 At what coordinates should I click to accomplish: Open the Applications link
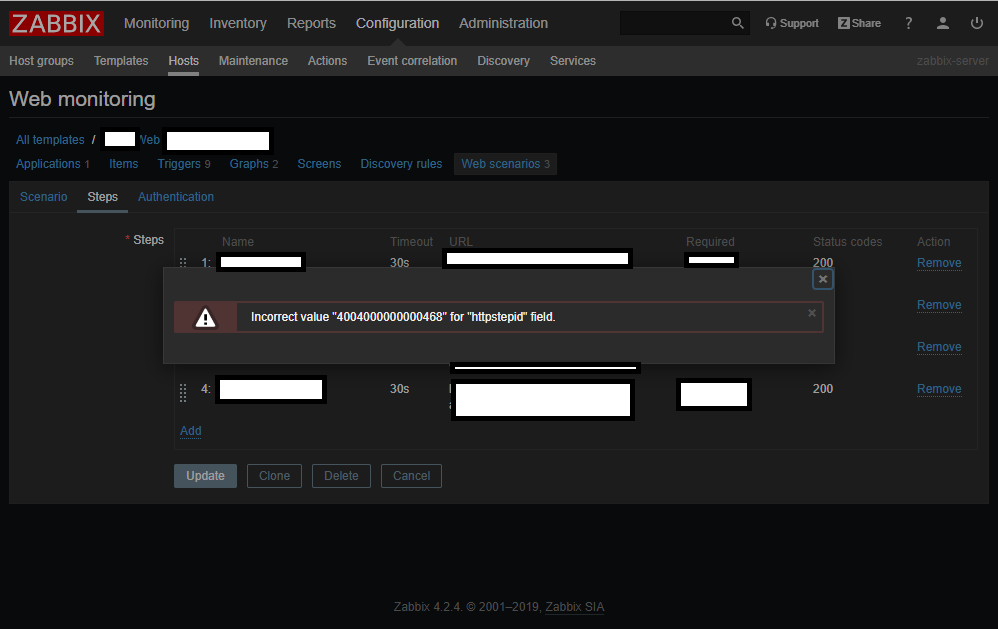point(48,164)
